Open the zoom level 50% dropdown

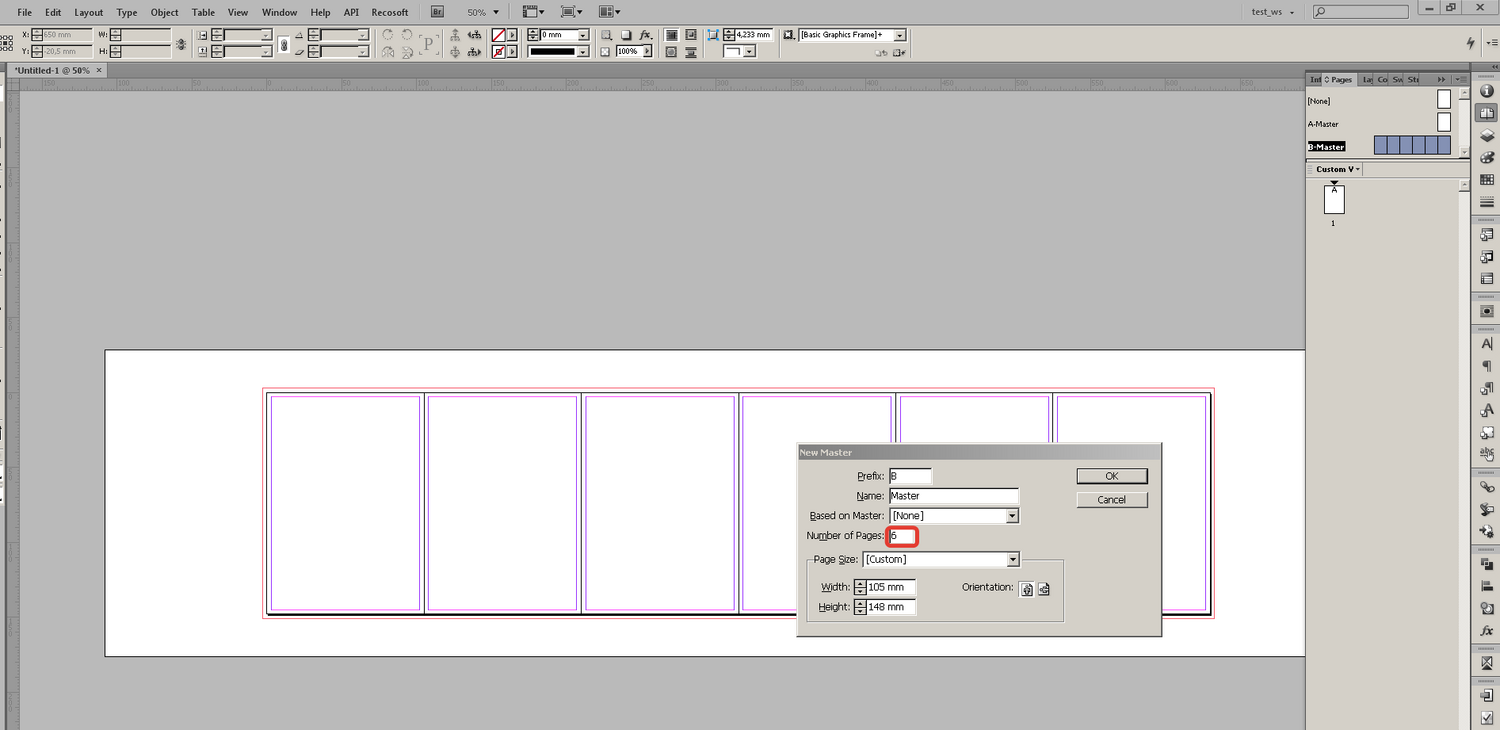coord(496,12)
